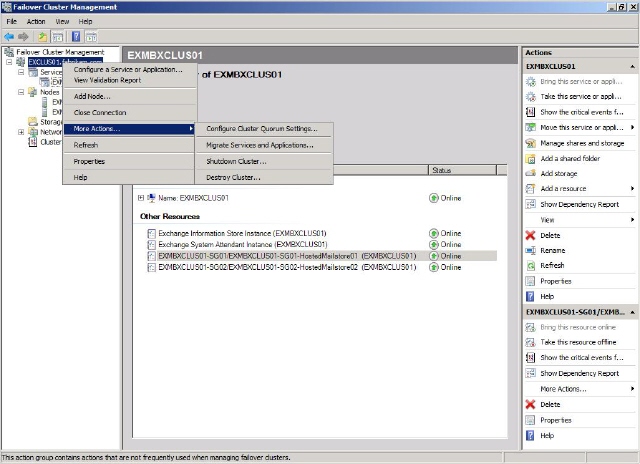Select the Storage tree item

[x=51, y=122]
